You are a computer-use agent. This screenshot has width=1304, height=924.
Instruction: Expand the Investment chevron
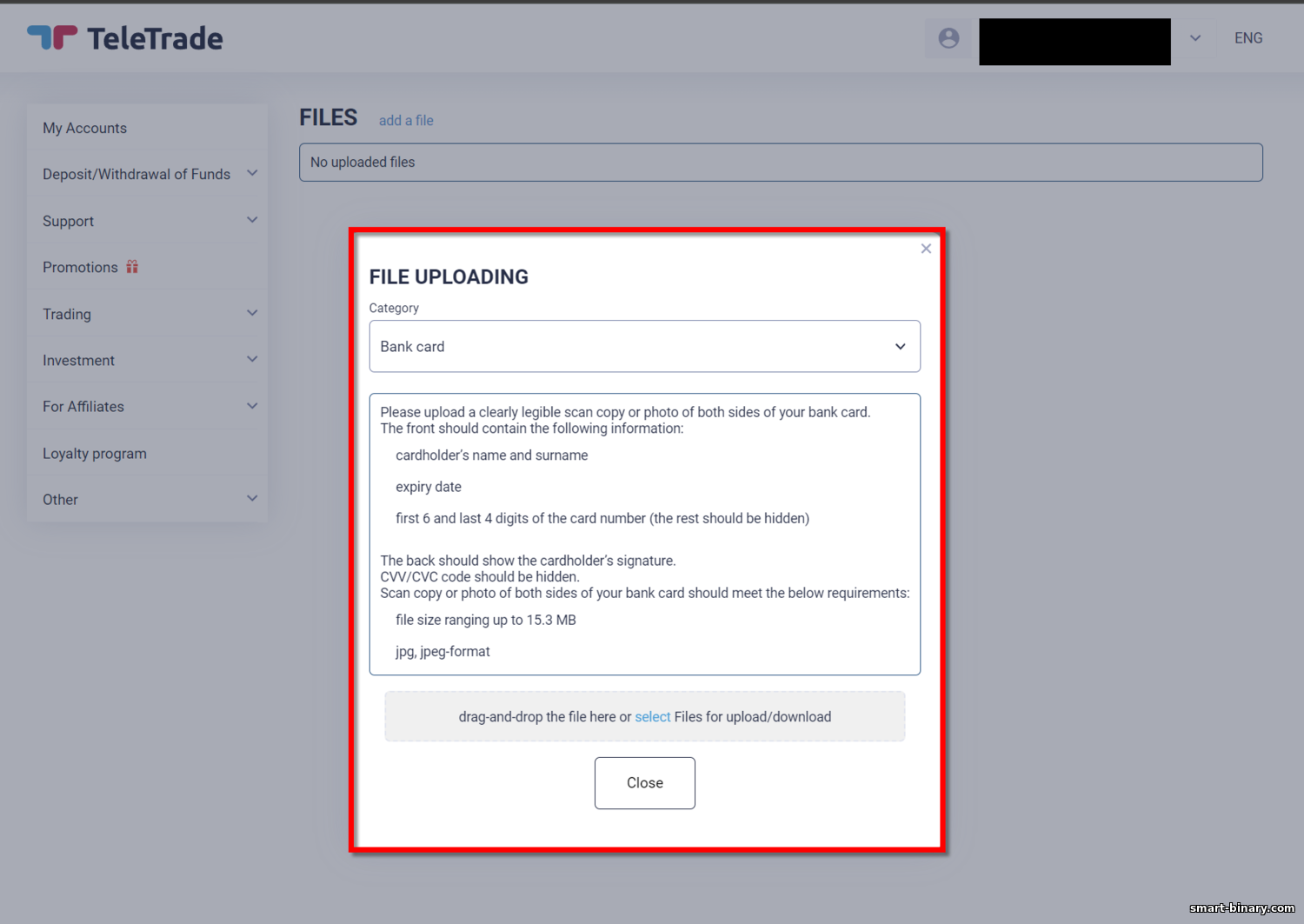click(x=252, y=359)
